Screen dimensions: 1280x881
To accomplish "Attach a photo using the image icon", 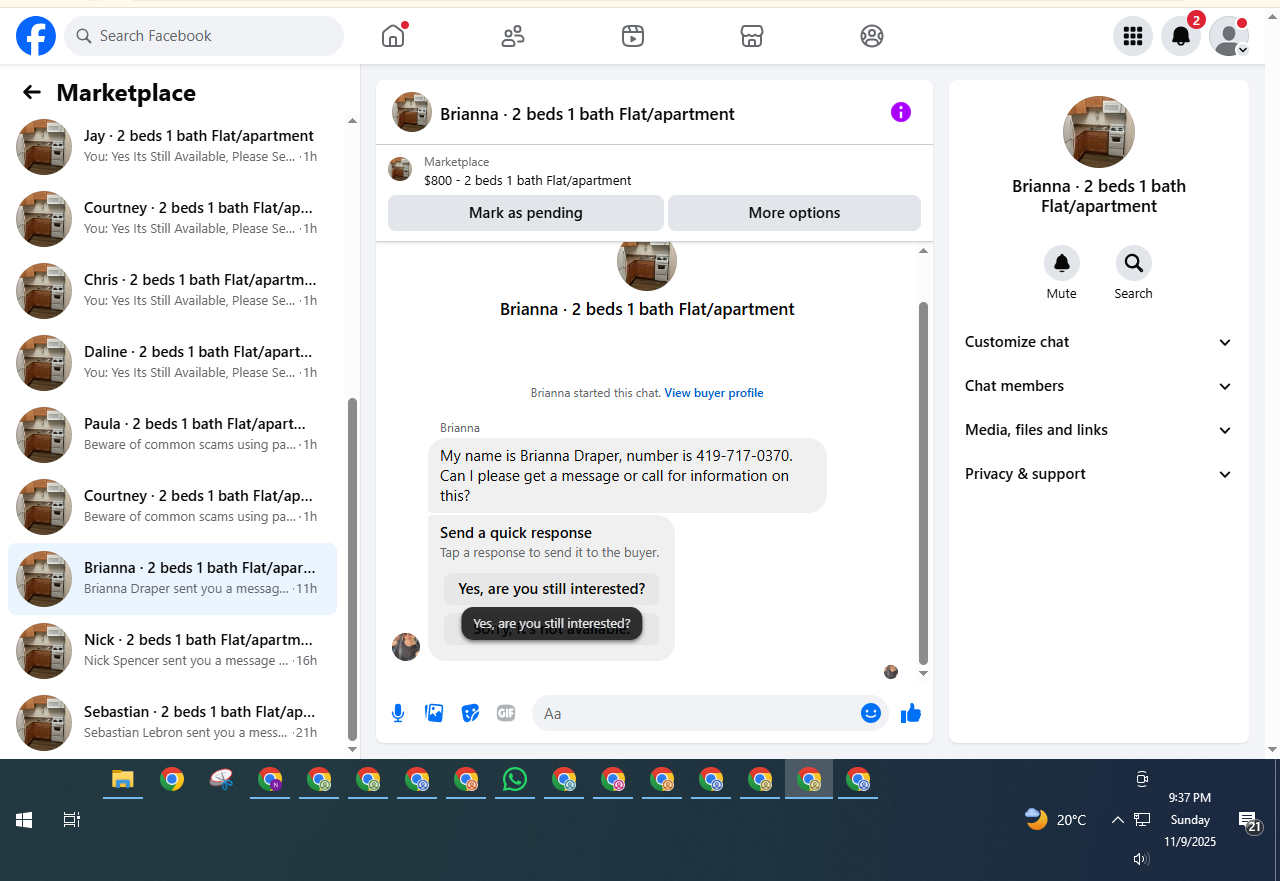I will (434, 713).
